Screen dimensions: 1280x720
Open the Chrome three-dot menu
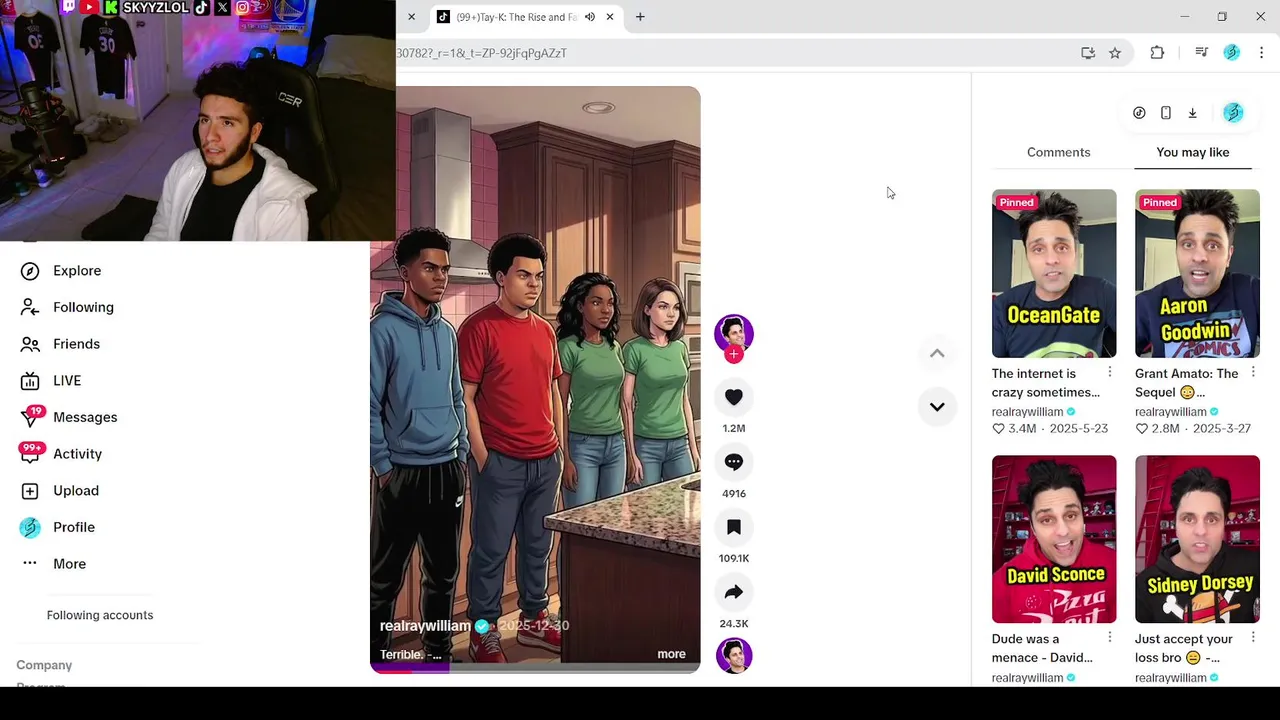[1261, 53]
